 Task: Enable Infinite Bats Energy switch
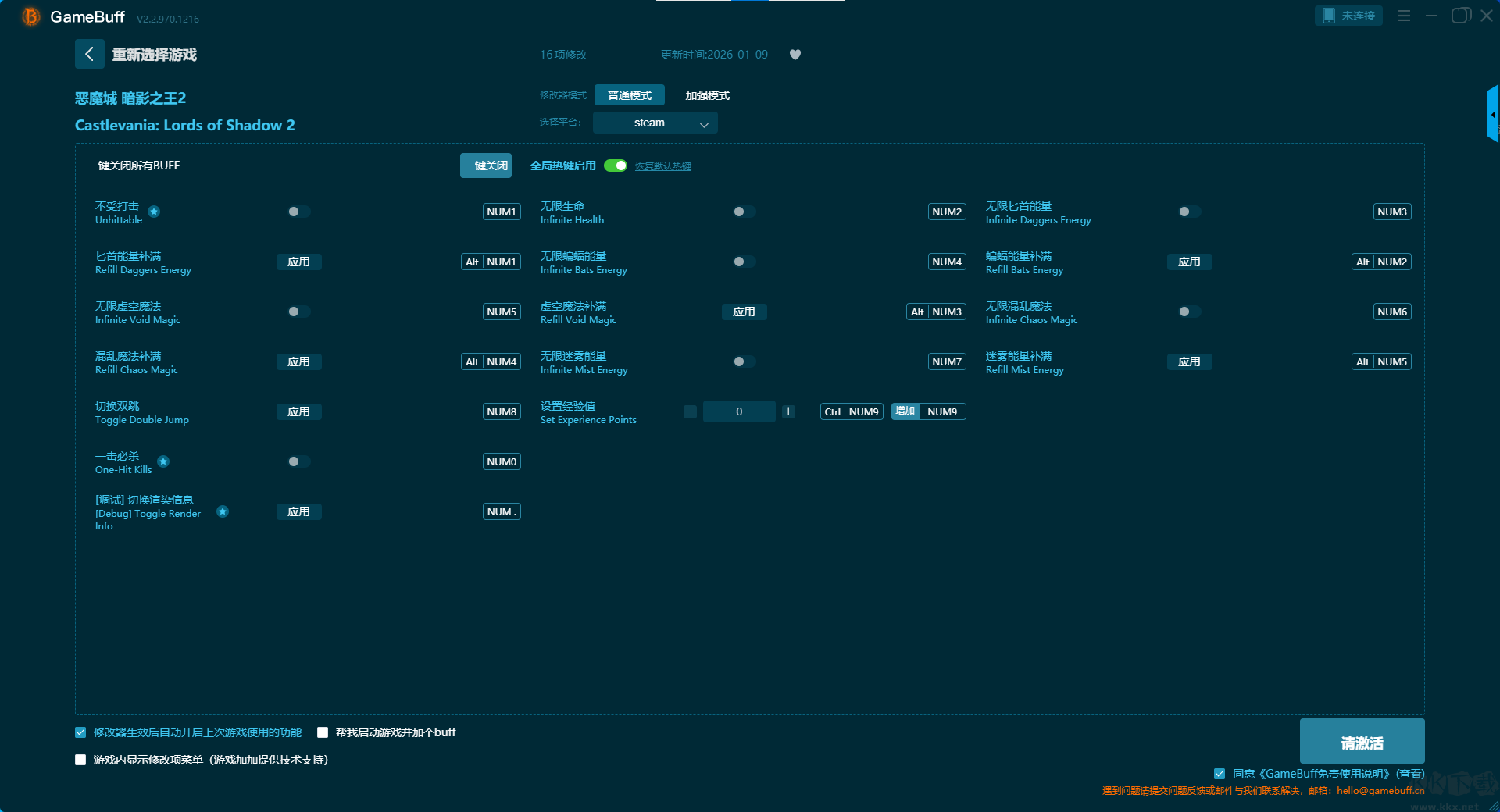(x=744, y=262)
